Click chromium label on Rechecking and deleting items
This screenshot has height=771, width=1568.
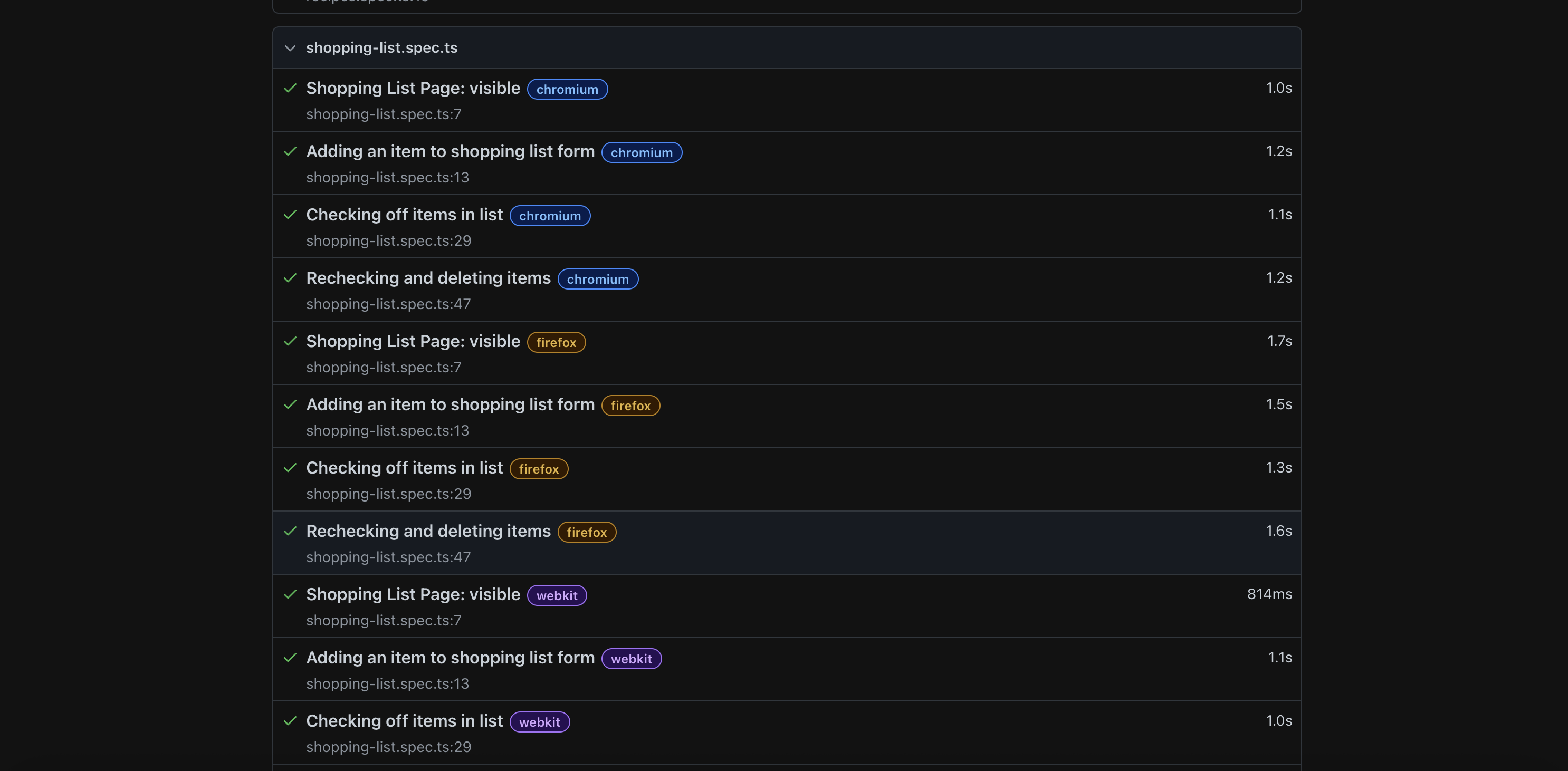(597, 280)
